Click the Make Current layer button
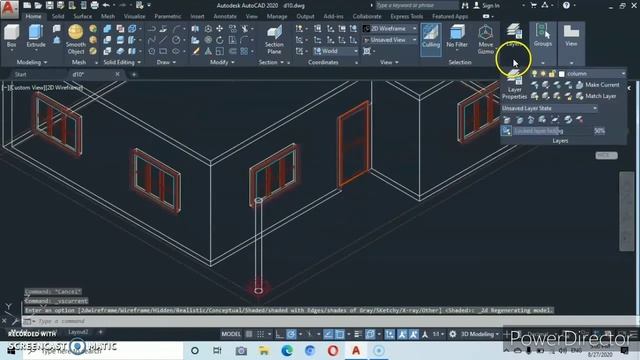The image size is (640, 360). coord(598,85)
